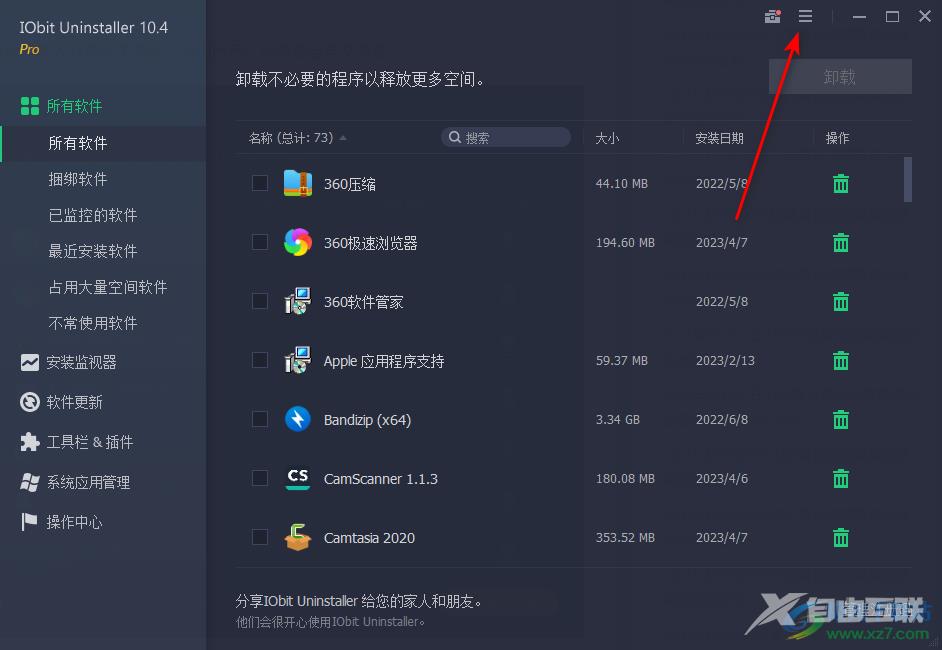Click the 卸载 button
Viewport: 942px width, 650px height.
pos(840,76)
